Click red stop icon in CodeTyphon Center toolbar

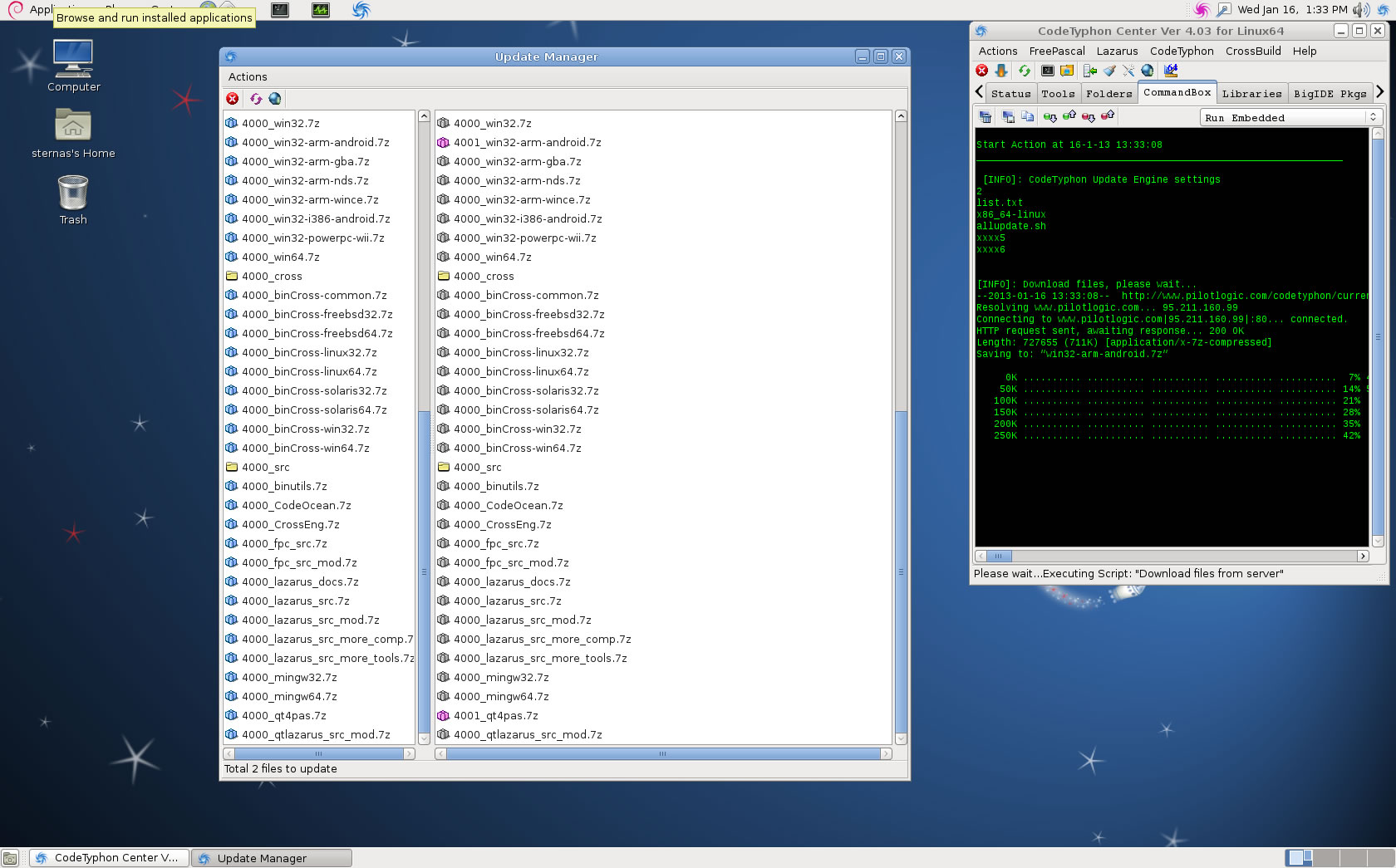[x=982, y=71]
